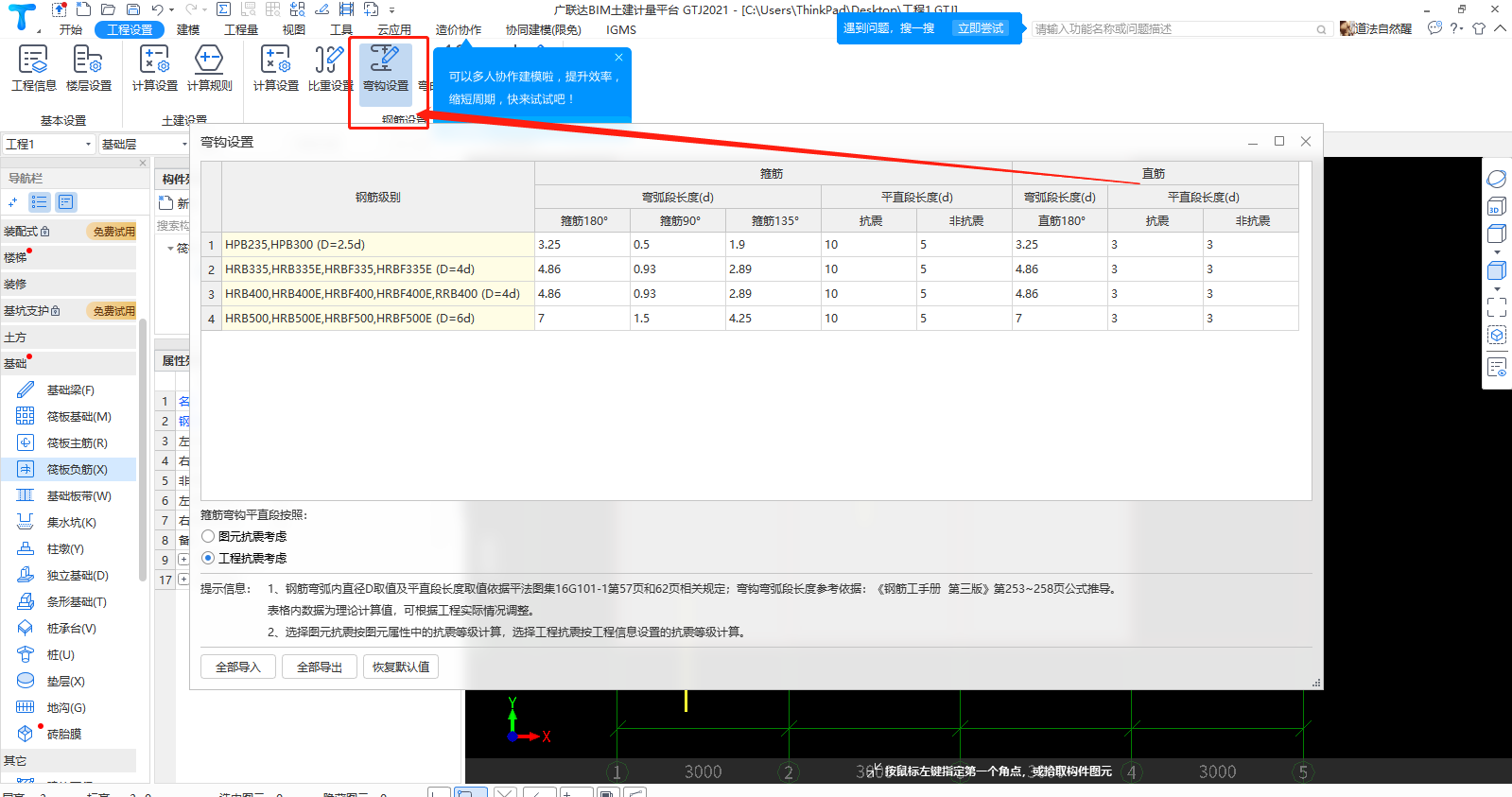Click the dashed box component-selection icon
The height and width of the screenshot is (797, 1512).
pos(1496,335)
